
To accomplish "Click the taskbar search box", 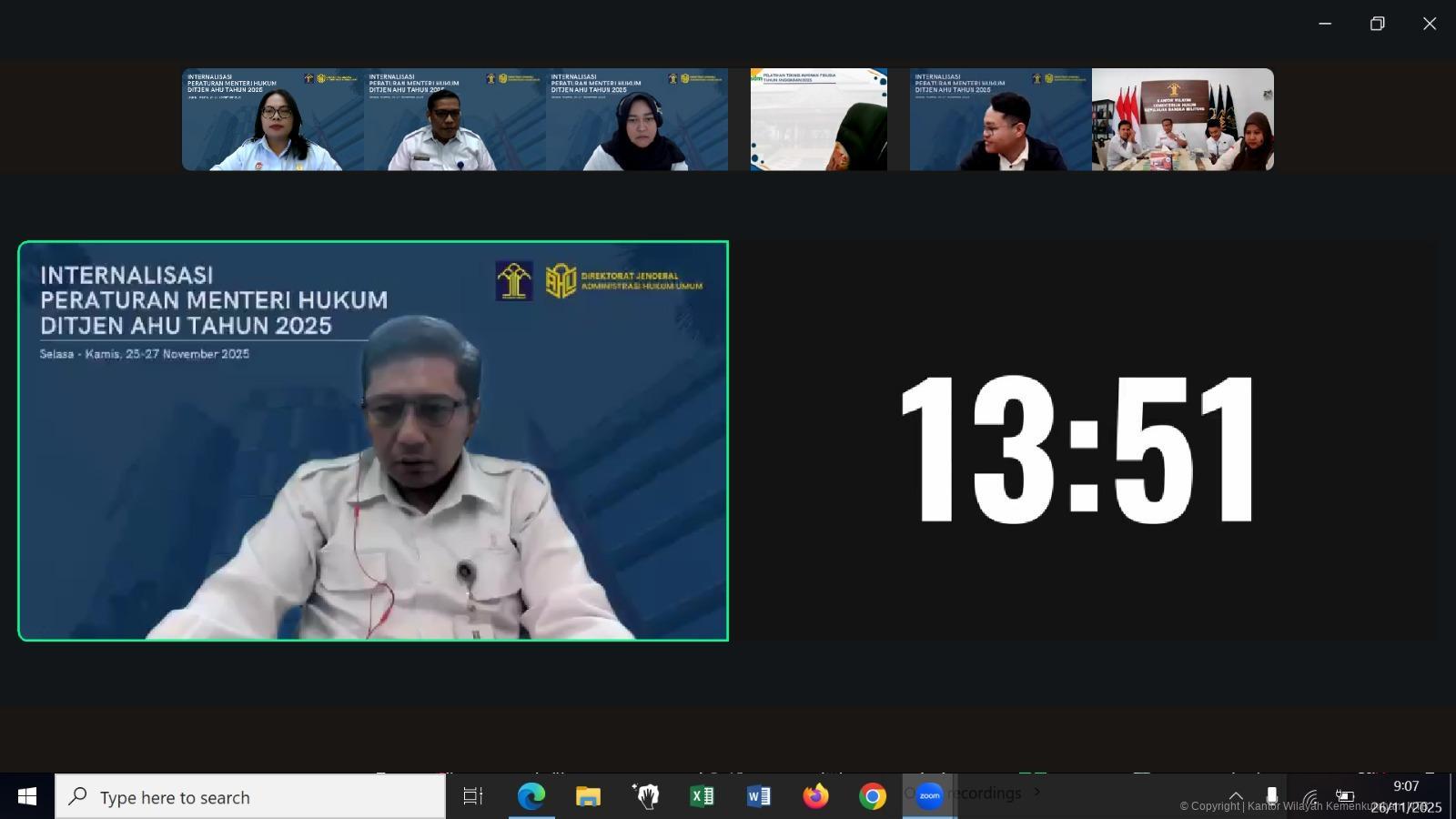I will click(x=250, y=797).
